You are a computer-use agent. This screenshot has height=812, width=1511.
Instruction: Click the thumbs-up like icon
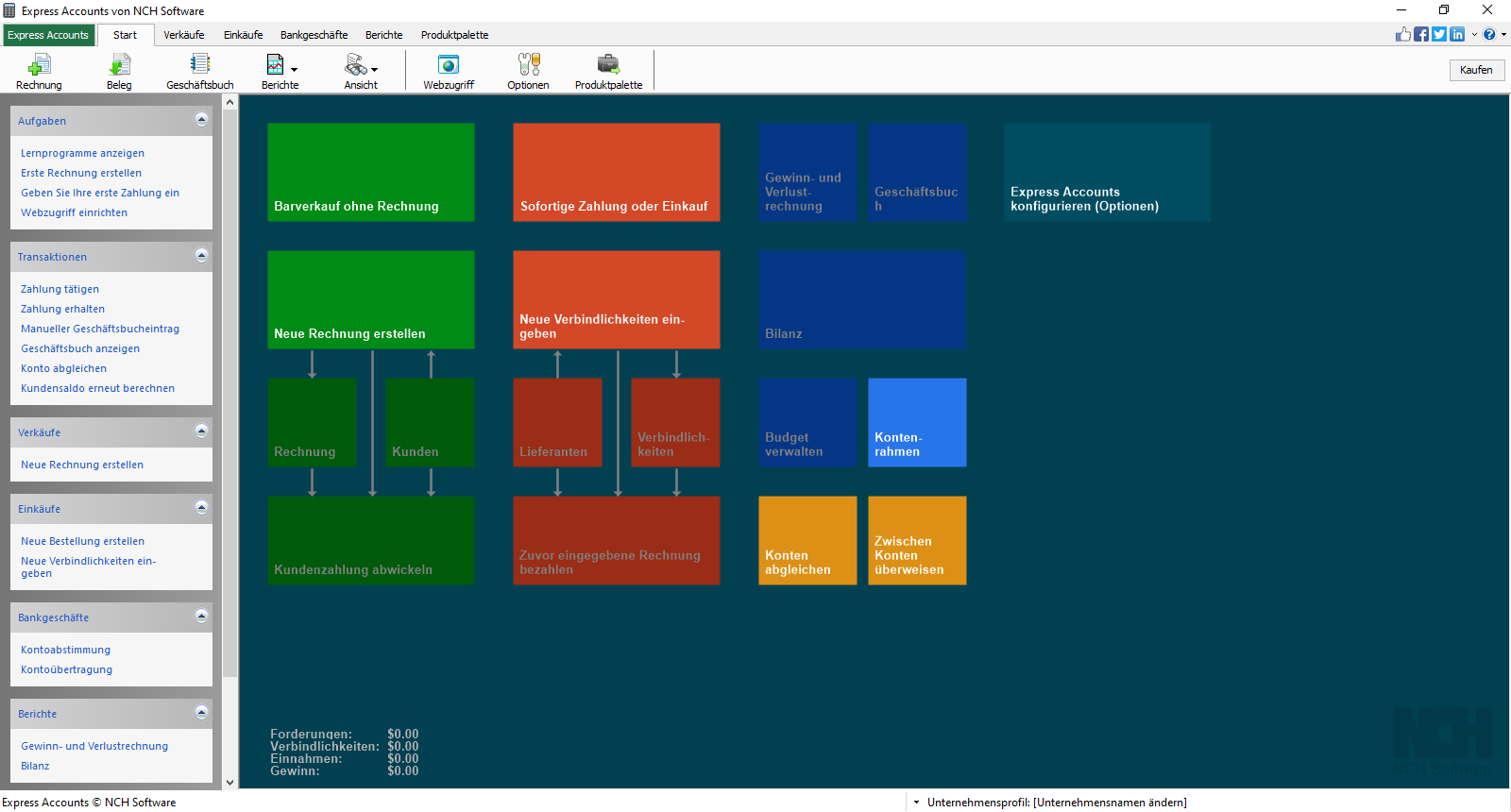point(1403,34)
